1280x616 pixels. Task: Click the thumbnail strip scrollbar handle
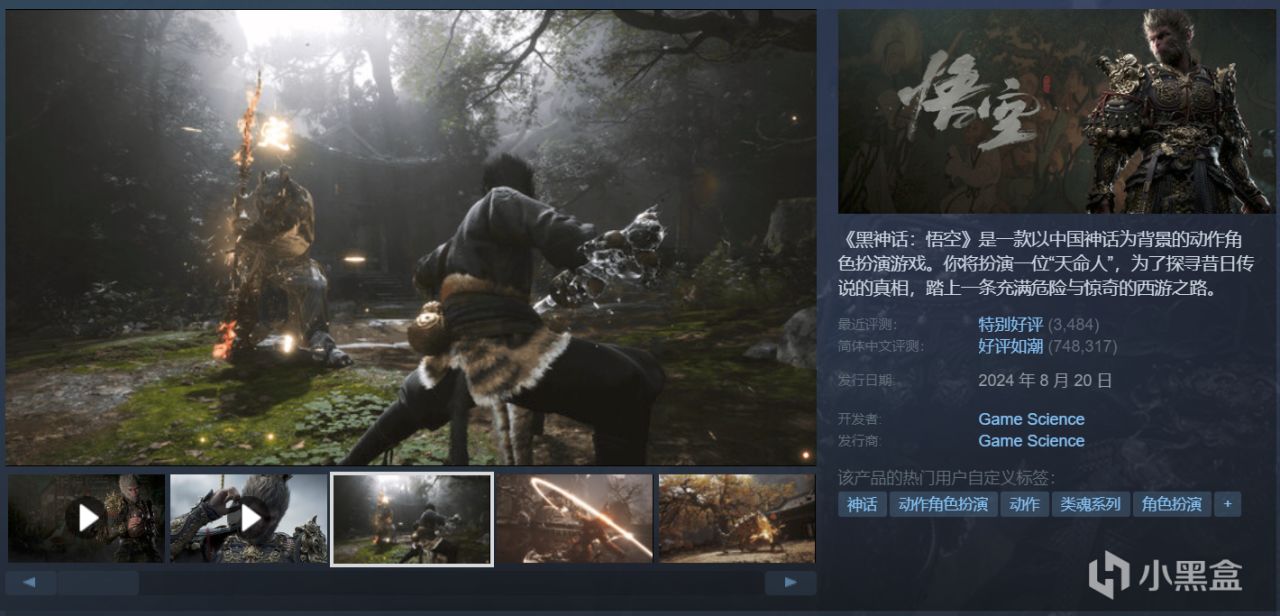[x=98, y=583]
